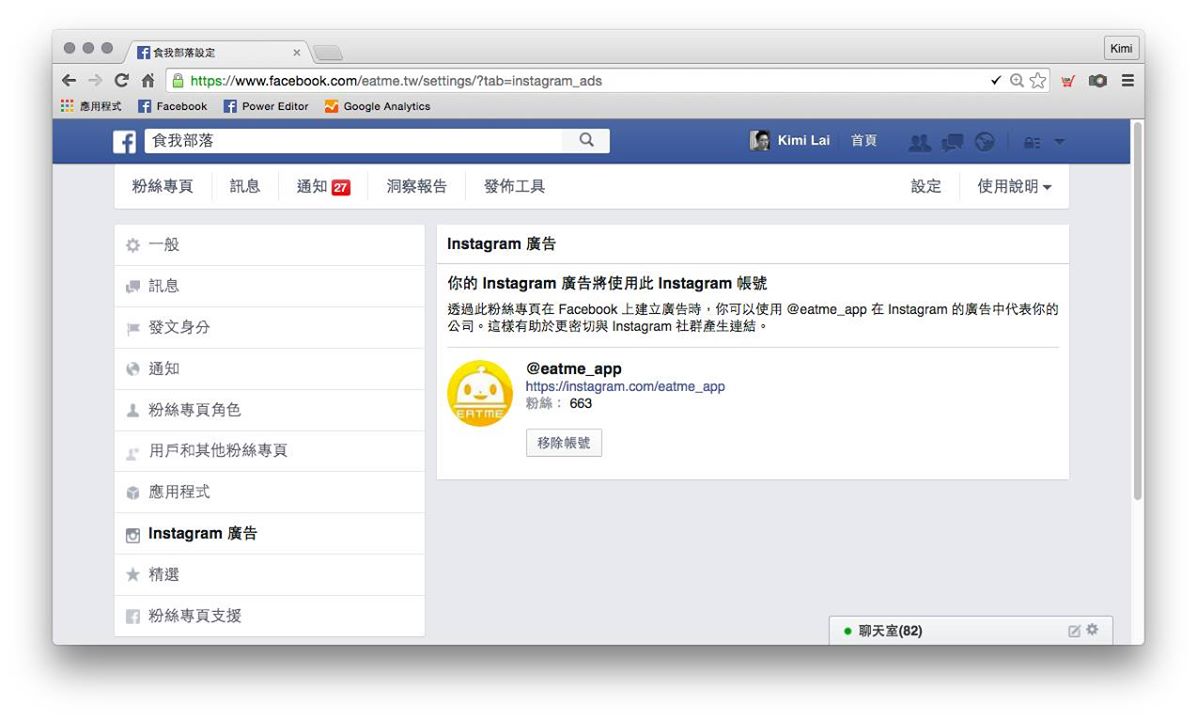Open the Facebook bookmark

click(x=173, y=106)
